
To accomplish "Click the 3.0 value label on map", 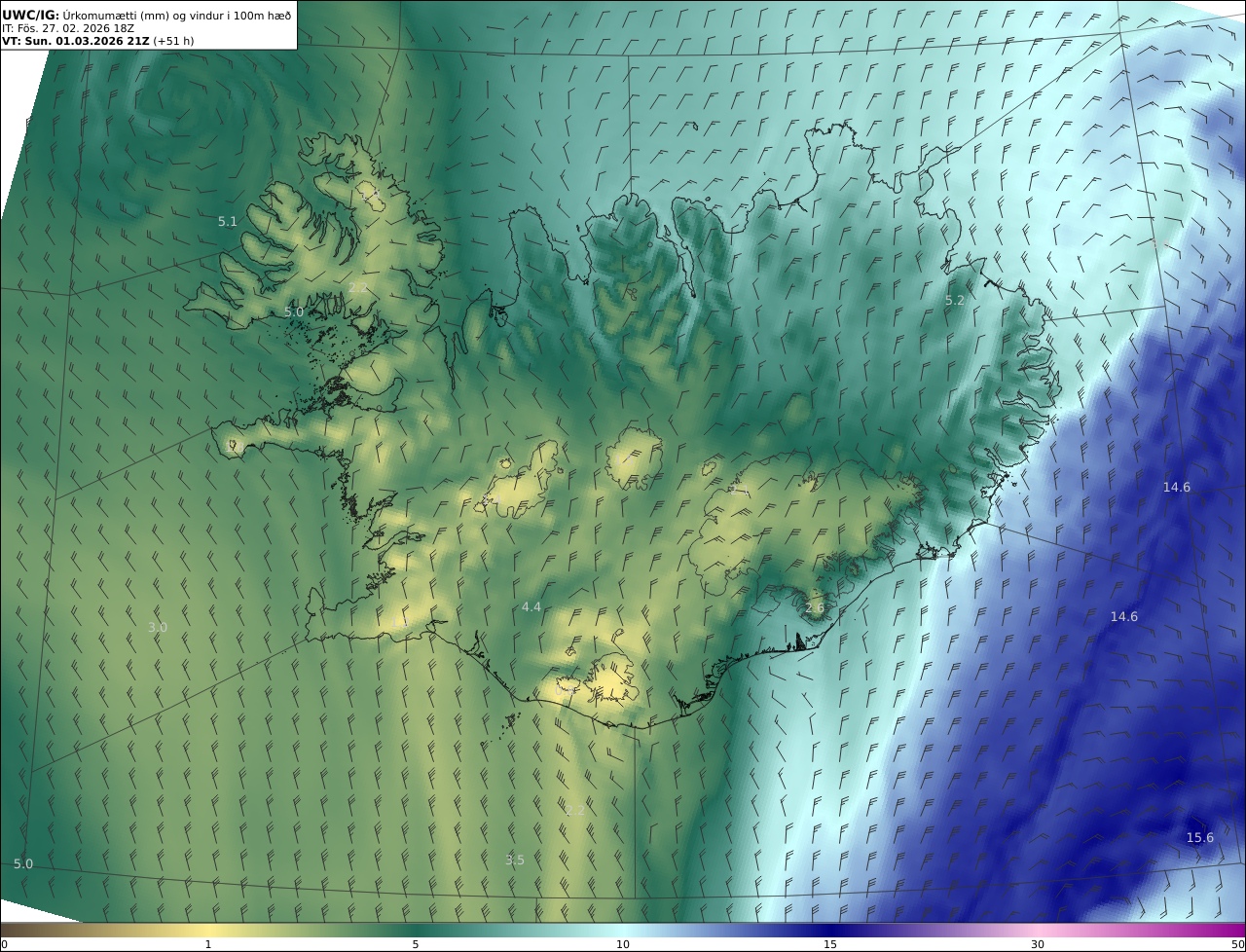I will [x=157, y=628].
